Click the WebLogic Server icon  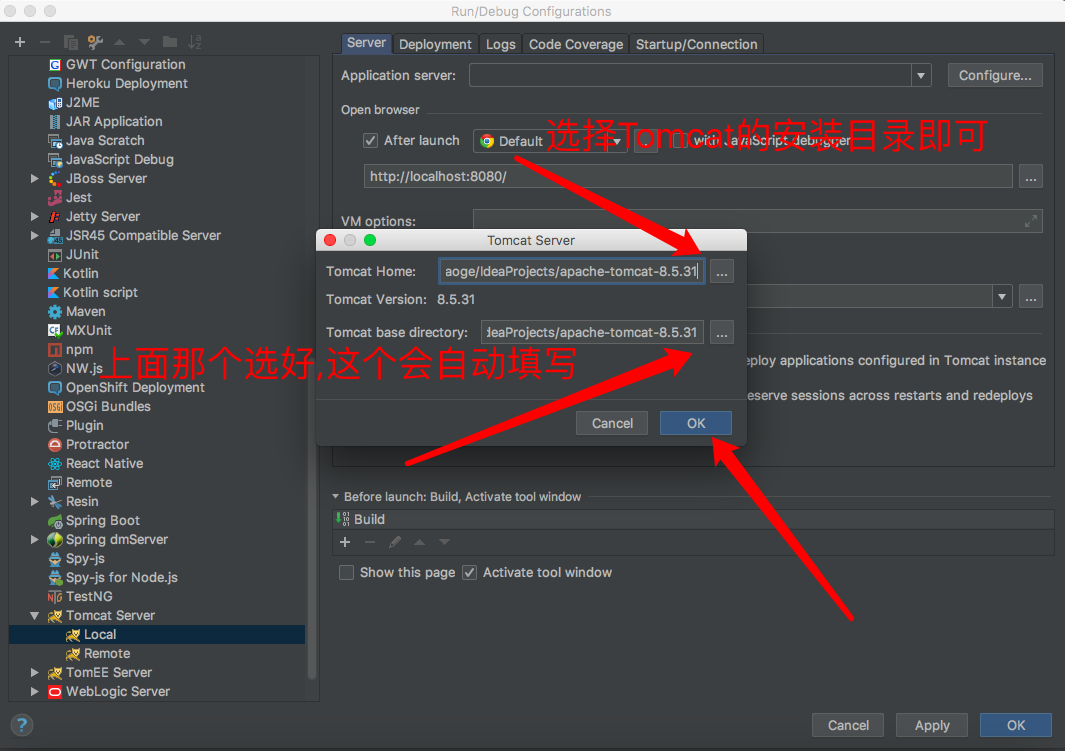pos(55,692)
